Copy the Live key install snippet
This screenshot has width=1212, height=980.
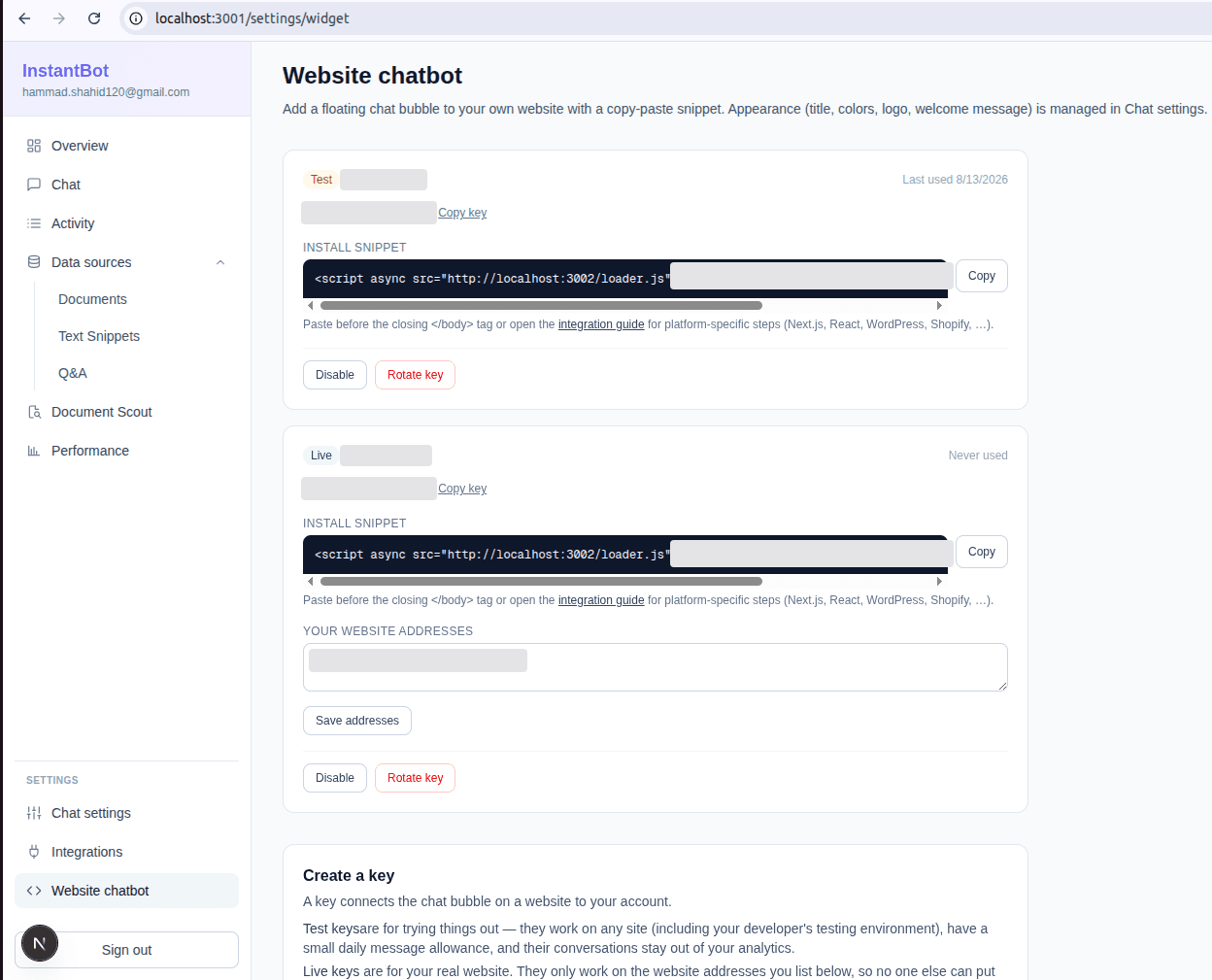(x=982, y=552)
